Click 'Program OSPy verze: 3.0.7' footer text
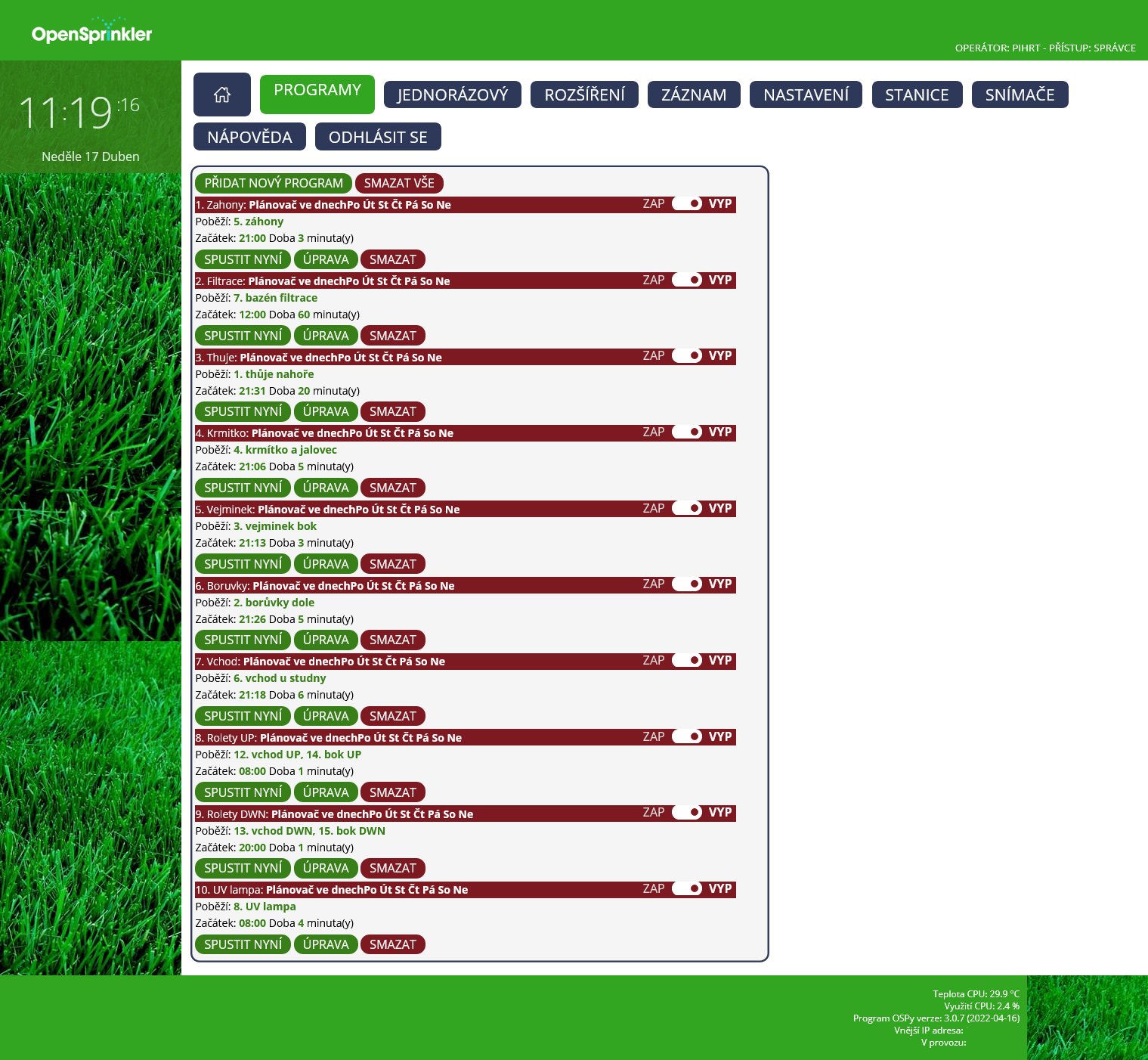The height and width of the screenshot is (1060, 1148). [936, 1018]
